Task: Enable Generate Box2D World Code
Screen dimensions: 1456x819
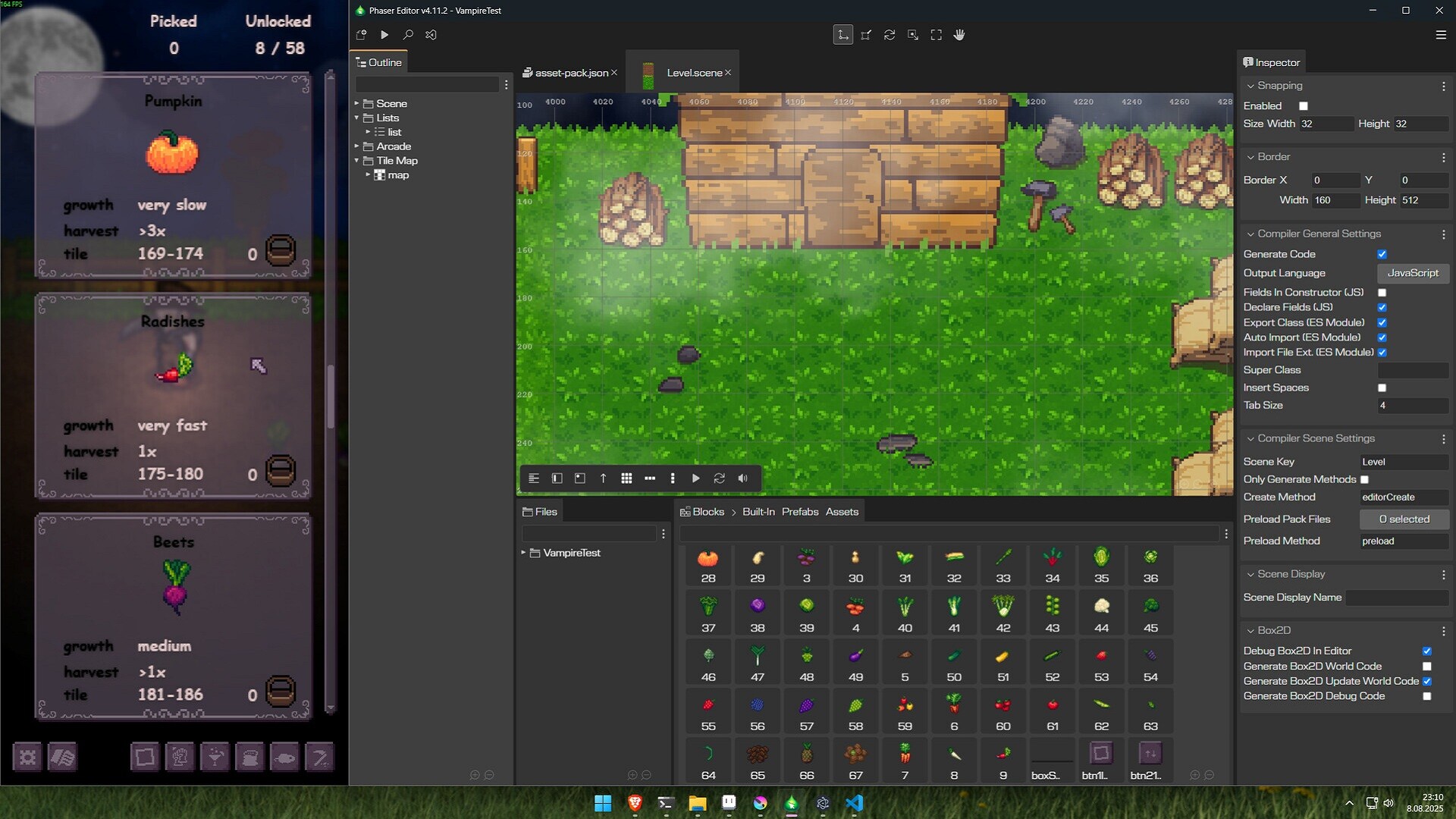Action: pos(1428,666)
